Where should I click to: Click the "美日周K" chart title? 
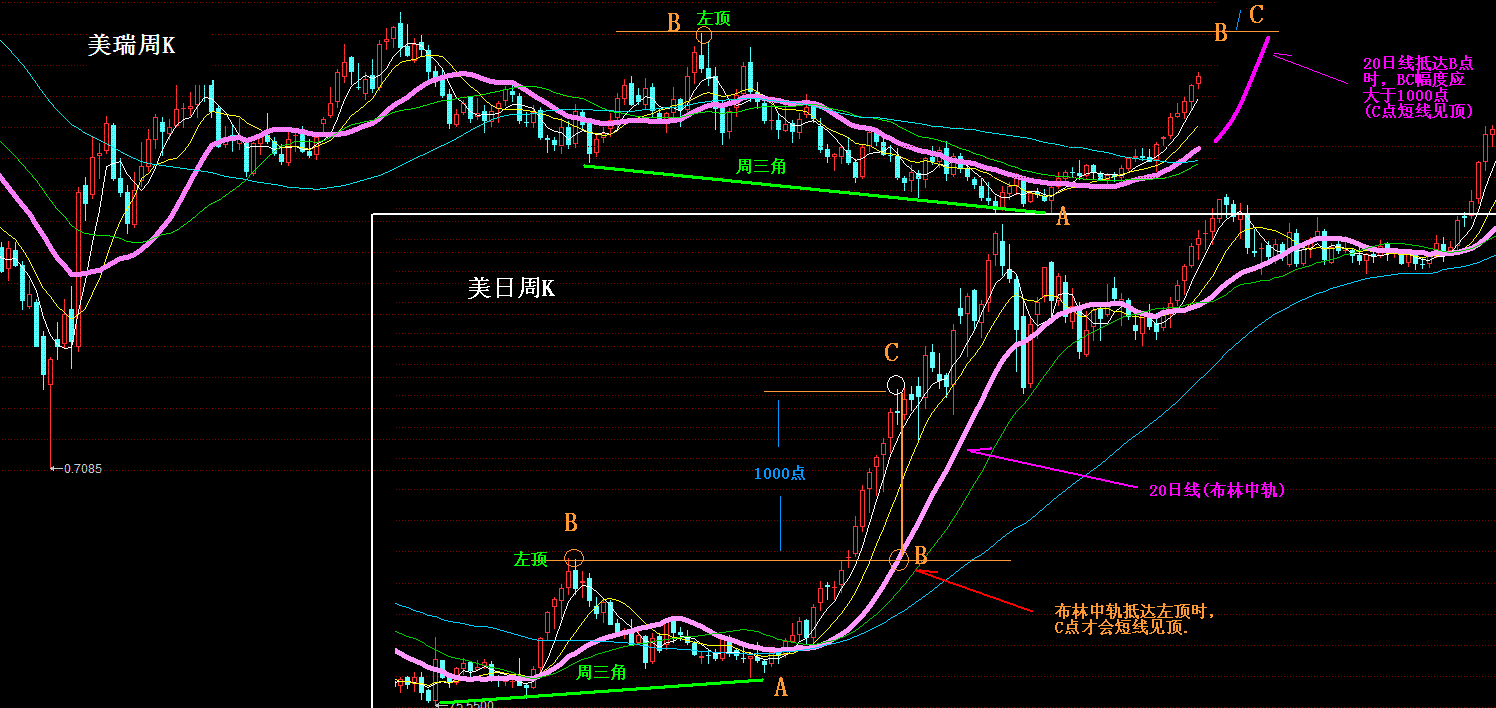coord(510,289)
